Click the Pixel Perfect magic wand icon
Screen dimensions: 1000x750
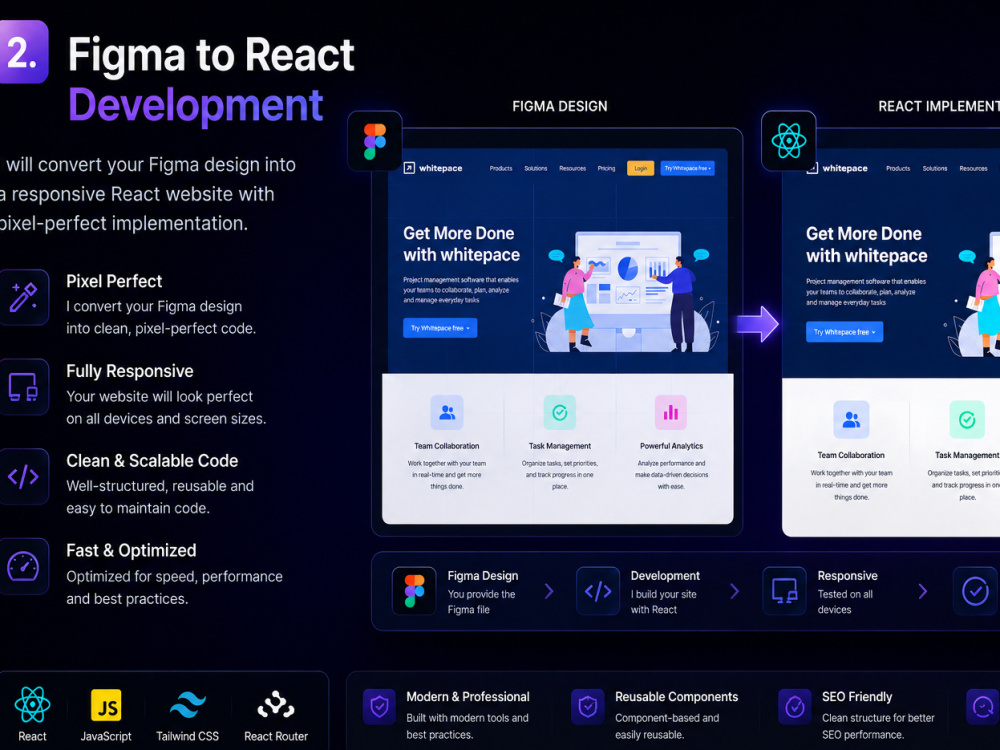(x=24, y=297)
